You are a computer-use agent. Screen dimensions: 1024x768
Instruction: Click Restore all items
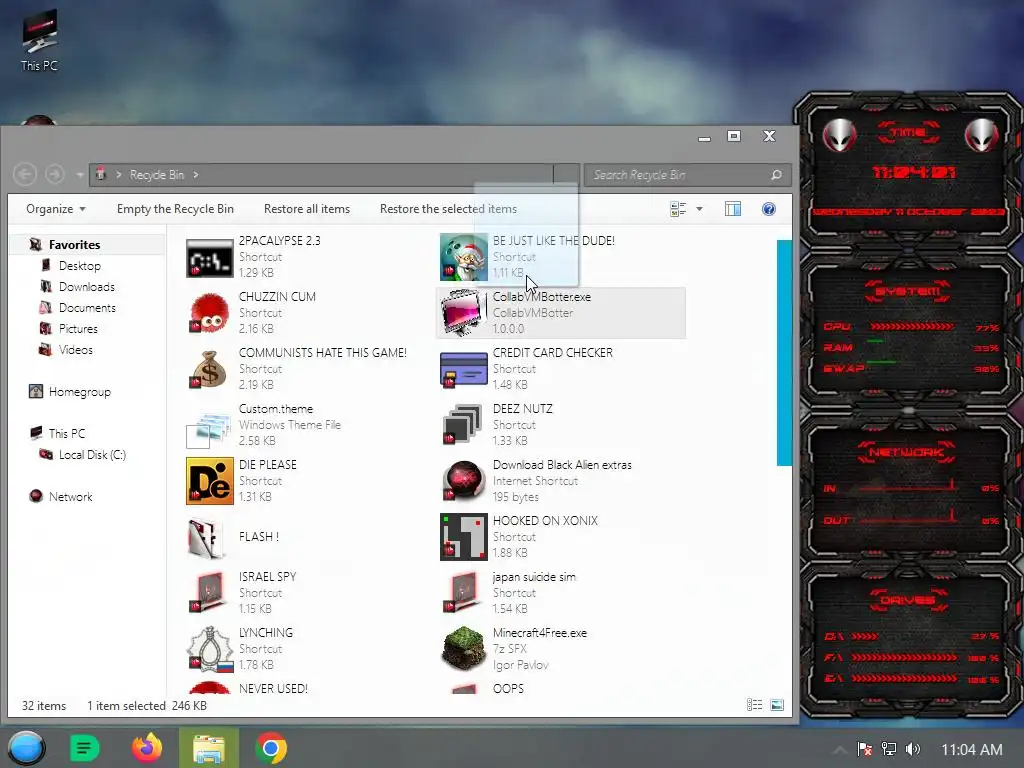point(307,209)
